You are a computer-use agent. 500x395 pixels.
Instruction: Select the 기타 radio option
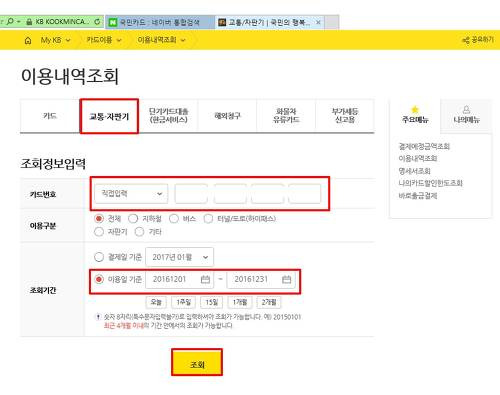click(139, 232)
